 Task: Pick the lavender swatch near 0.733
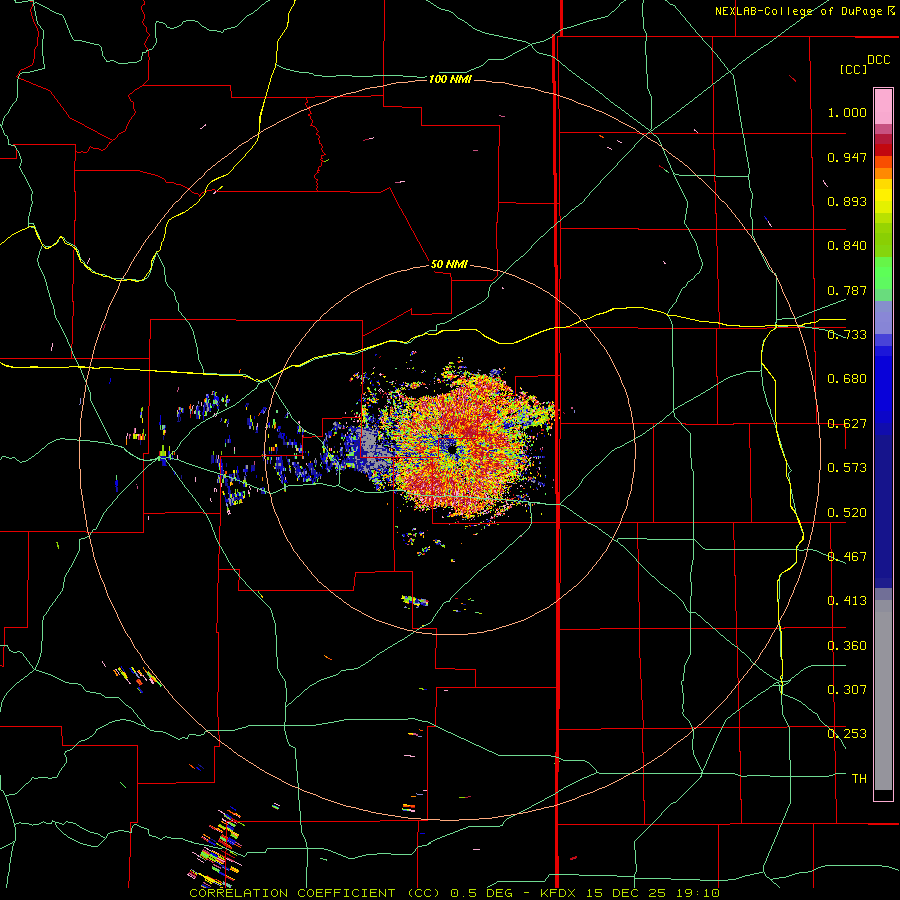click(x=883, y=317)
